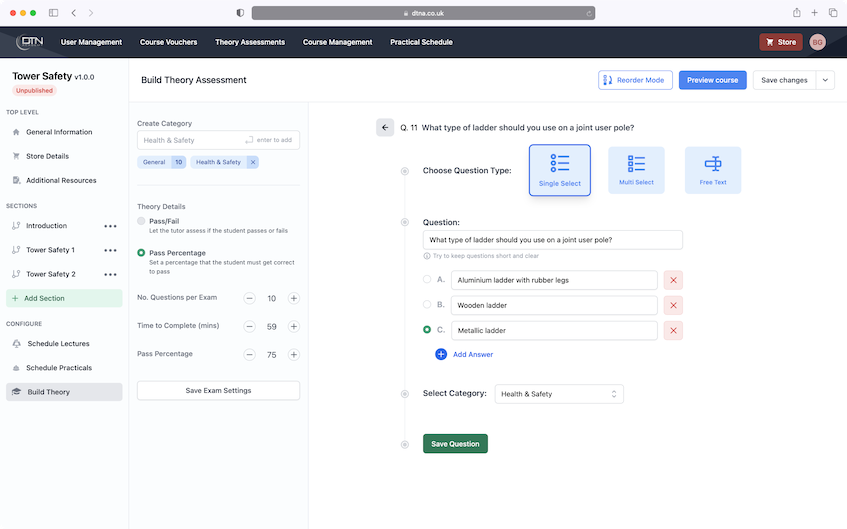Image resolution: width=847 pixels, height=529 pixels.
Task: Open options for Introduction section
Action: point(110,226)
